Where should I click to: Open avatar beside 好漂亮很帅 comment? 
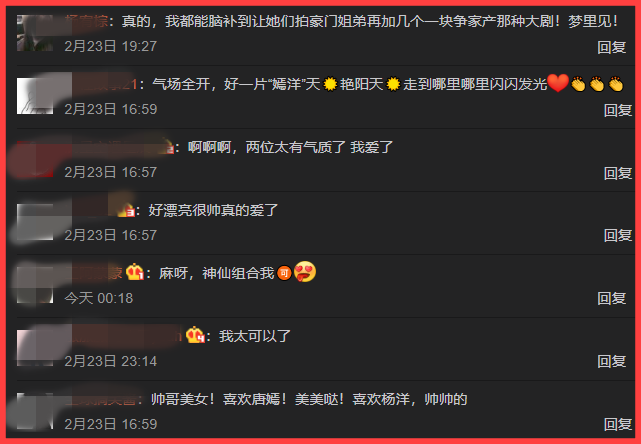[x=35, y=222]
